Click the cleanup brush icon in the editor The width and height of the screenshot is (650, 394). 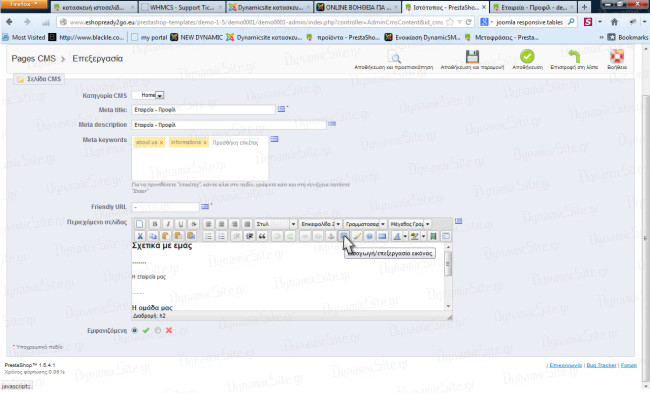[x=357, y=236]
